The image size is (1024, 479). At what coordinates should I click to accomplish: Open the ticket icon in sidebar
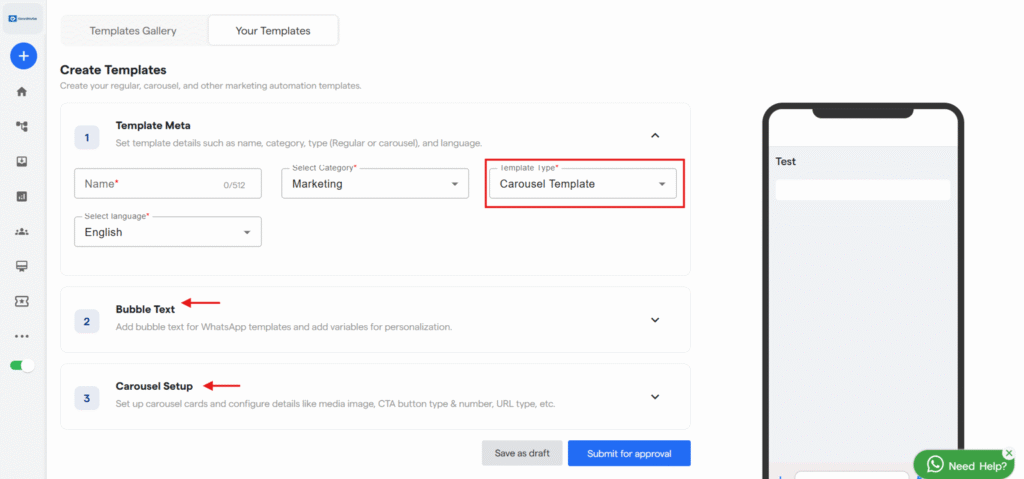[22, 301]
